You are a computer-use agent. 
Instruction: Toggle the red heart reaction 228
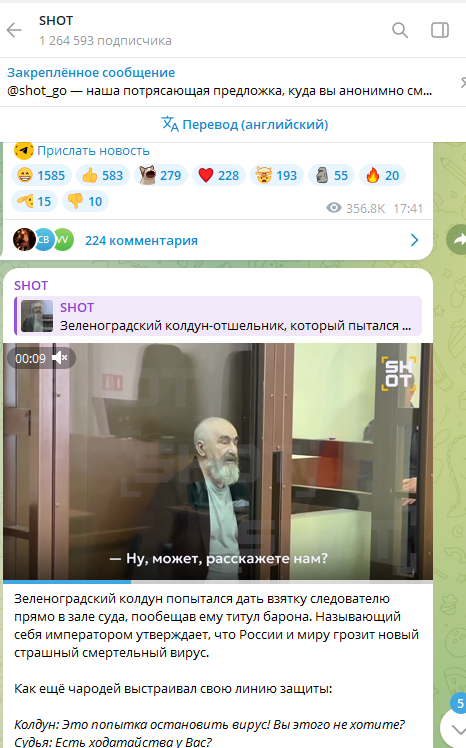point(219,176)
